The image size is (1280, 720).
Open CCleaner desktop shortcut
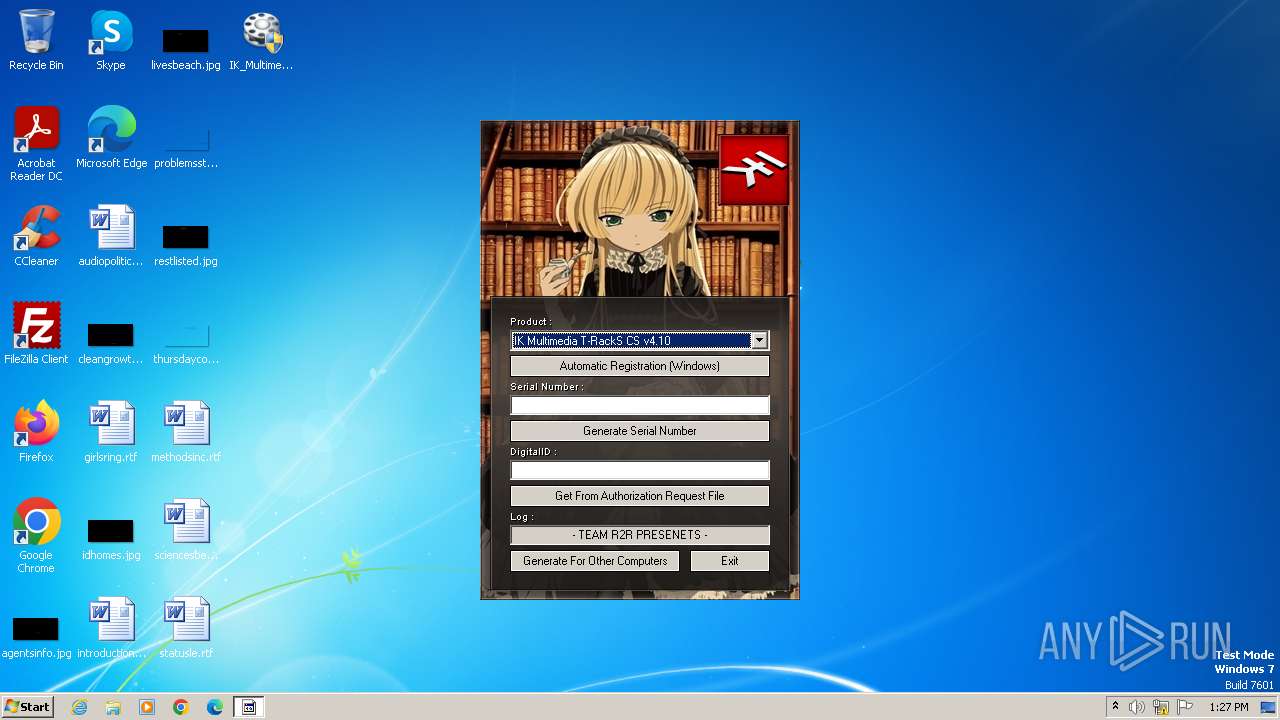[x=36, y=236]
